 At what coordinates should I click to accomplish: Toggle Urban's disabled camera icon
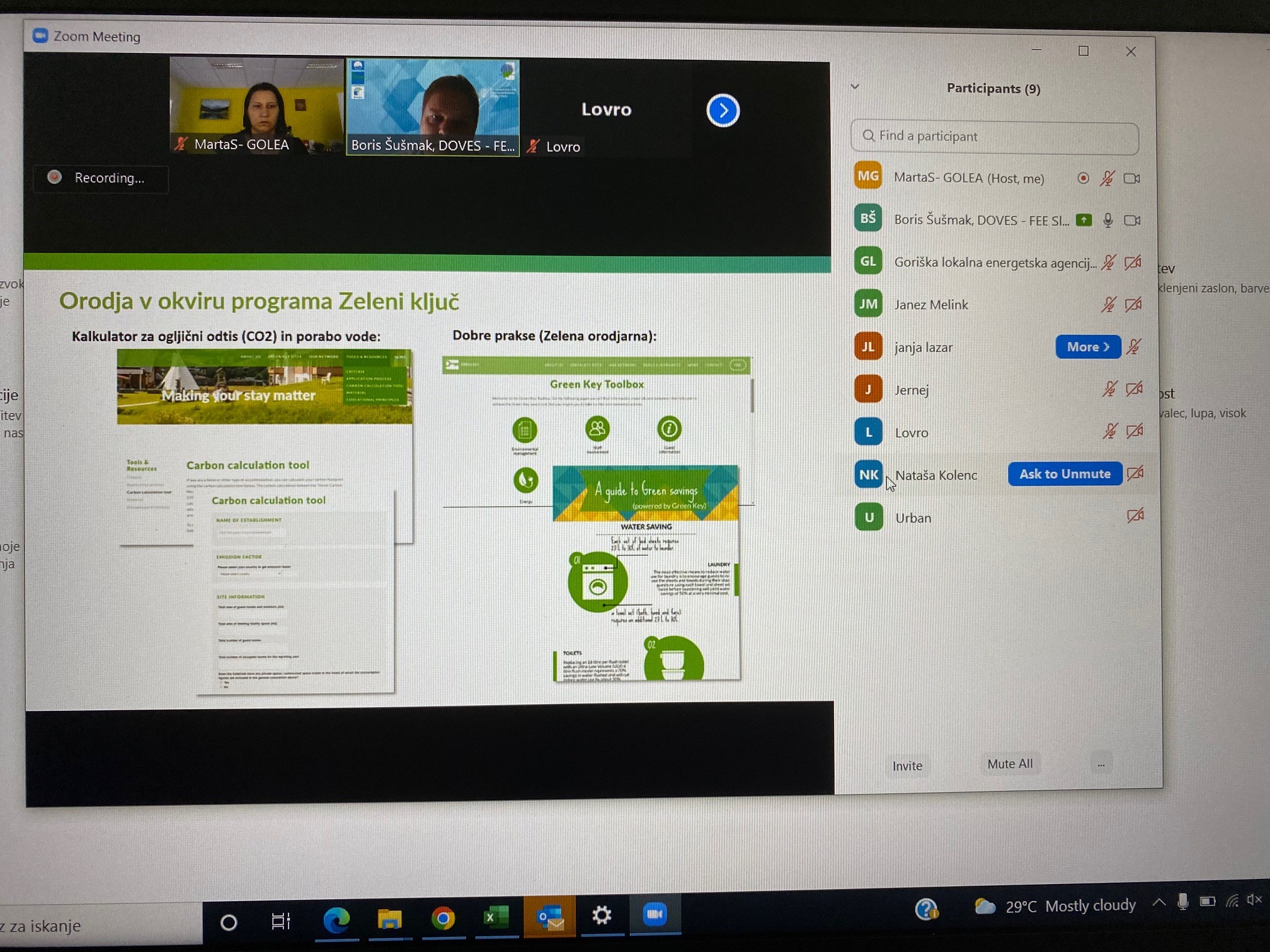click(1135, 516)
